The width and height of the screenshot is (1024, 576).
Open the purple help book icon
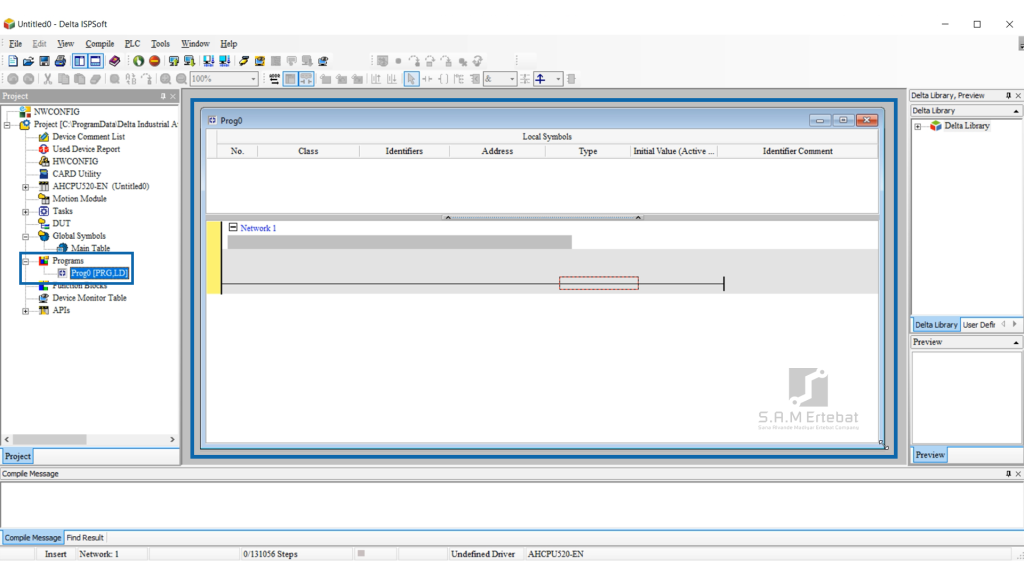coord(114,61)
